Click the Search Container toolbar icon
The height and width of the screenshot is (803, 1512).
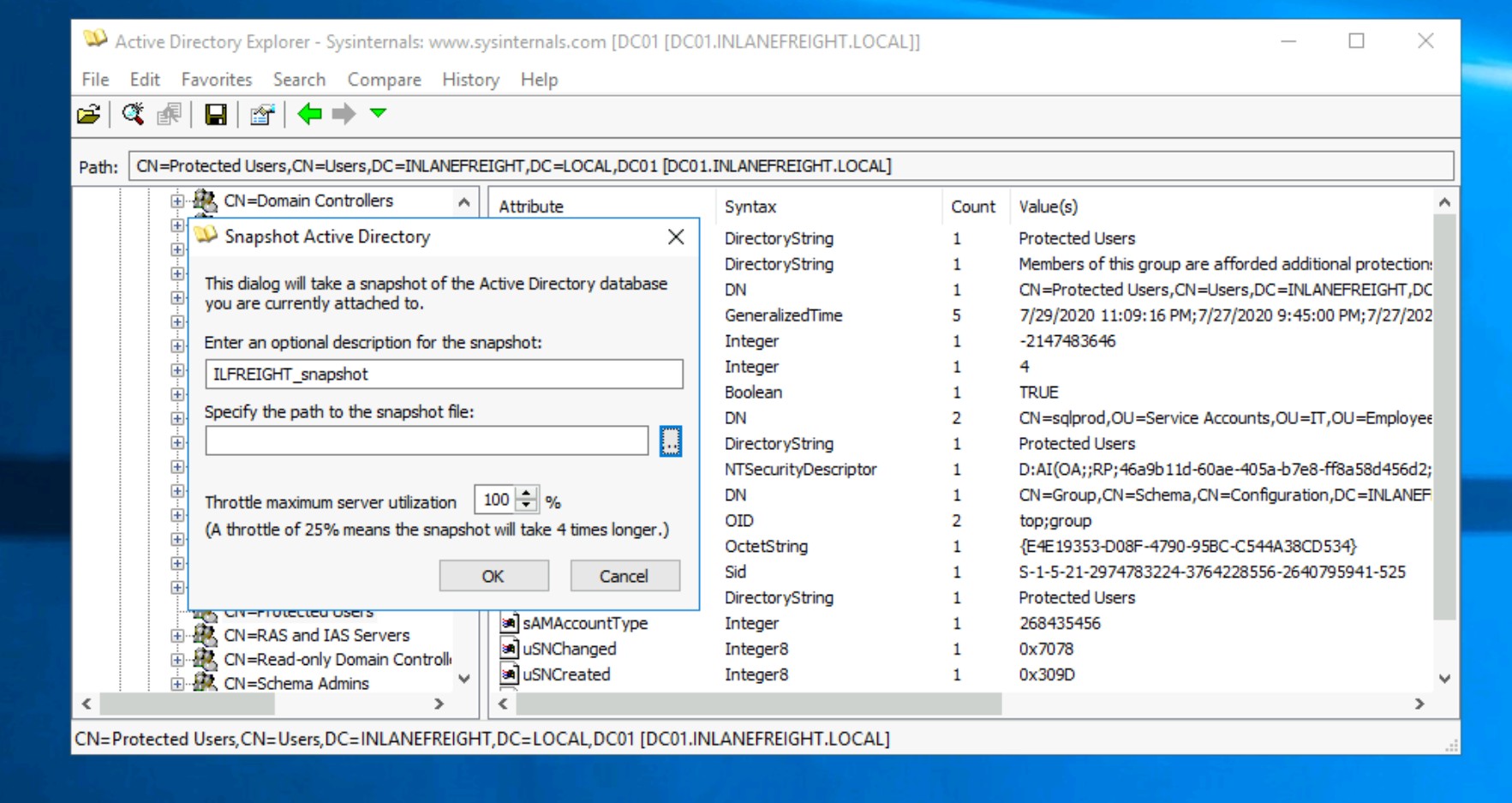170,114
